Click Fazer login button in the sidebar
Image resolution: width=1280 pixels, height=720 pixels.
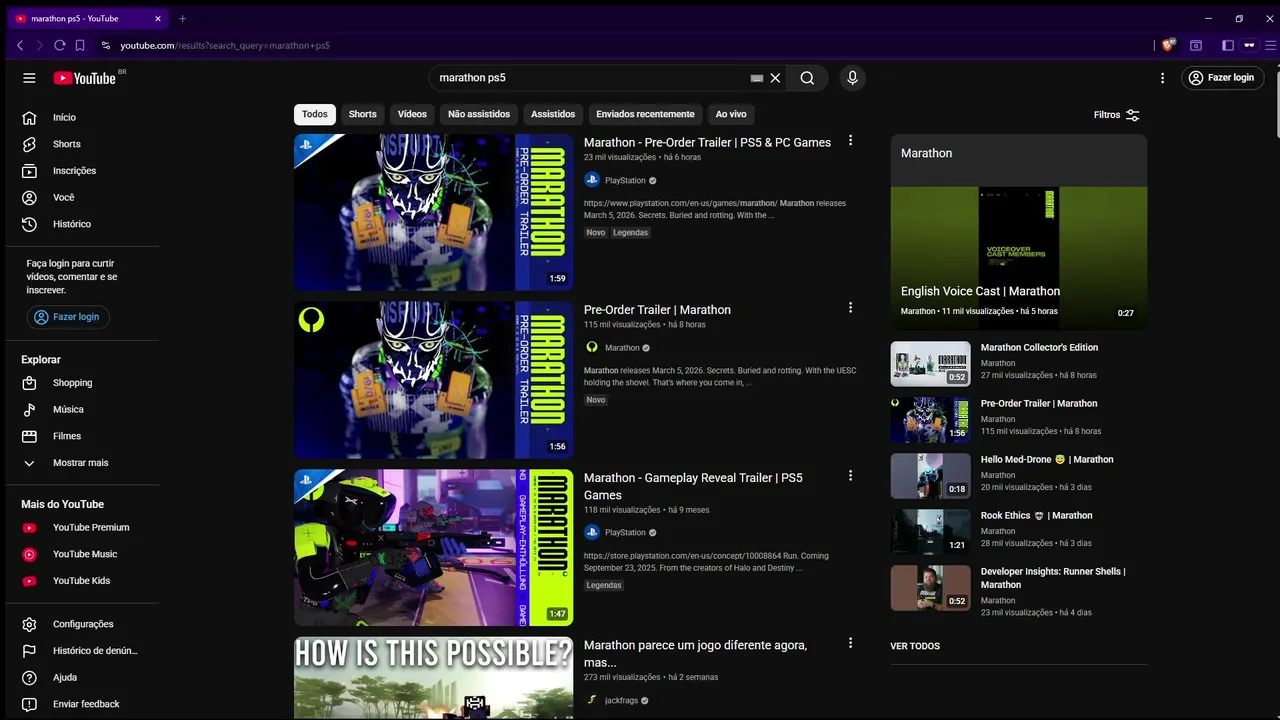68,317
